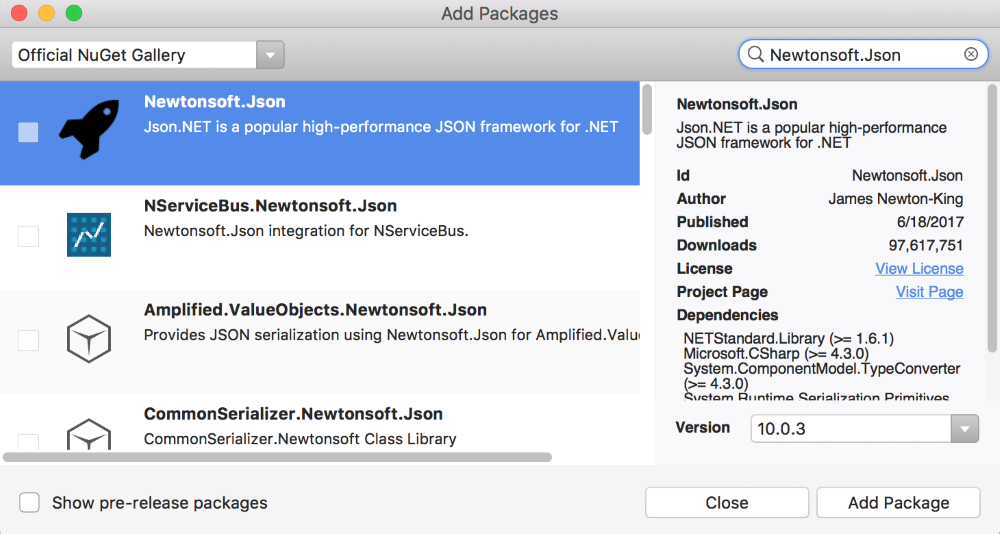Click 'Newtonsoft.Json integration for NServiceBus.' description

[x=306, y=230]
